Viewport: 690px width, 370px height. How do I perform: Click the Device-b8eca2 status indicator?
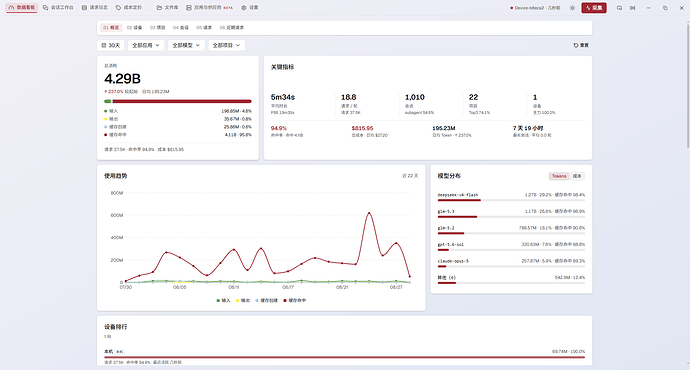(x=535, y=8)
